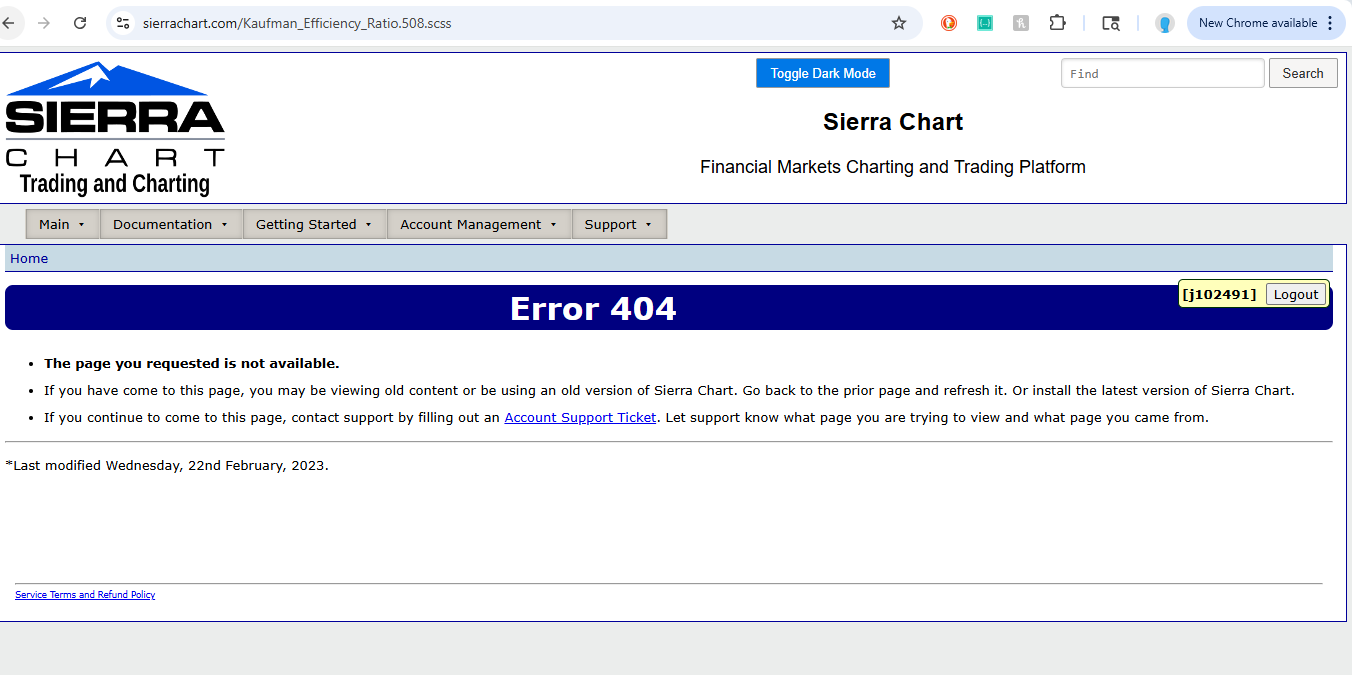
Task: Bookmark this page with the star icon
Action: point(898,22)
